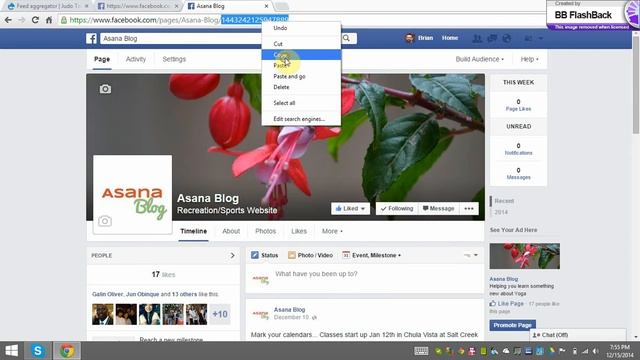The width and height of the screenshot is (640, 360).
Task: Open the privacy shortcuts lock icon
Action: pos(528,38)
